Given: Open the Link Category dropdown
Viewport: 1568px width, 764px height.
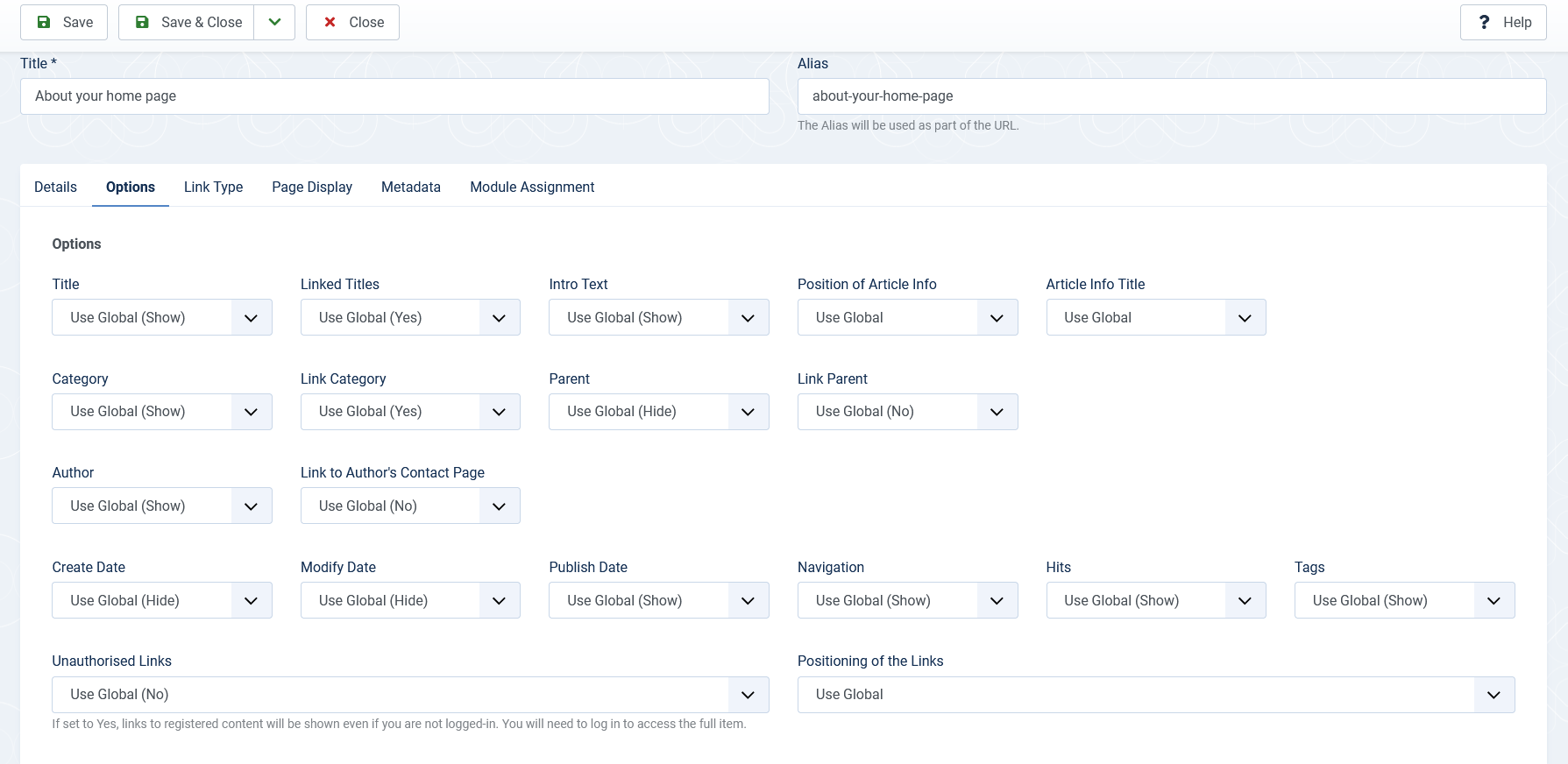Looking at the screenshot, I should [410, 412].
